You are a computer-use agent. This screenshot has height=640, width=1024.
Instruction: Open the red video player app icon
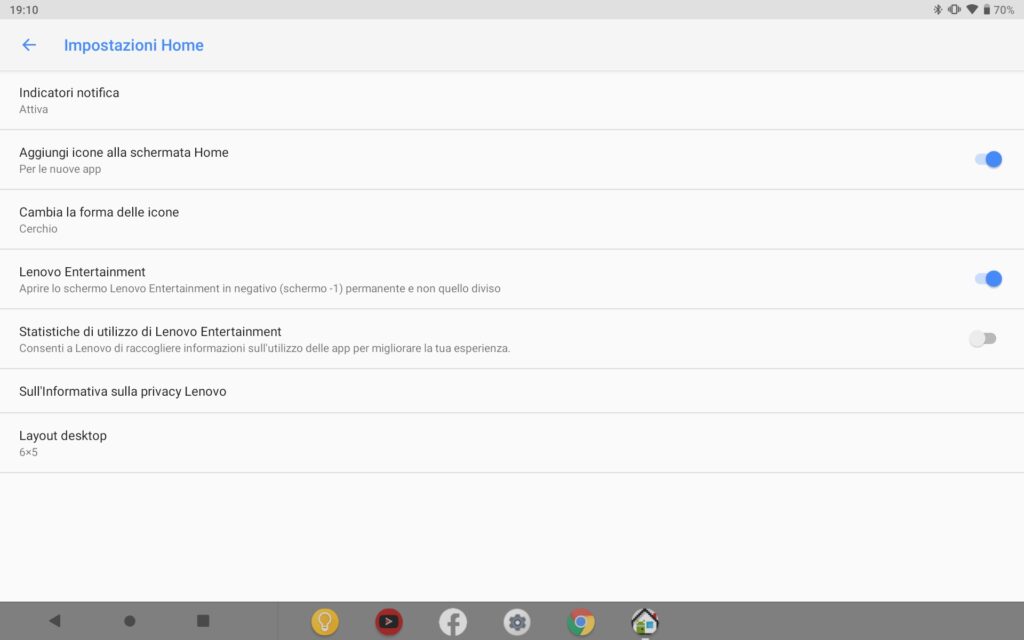coord(389,622)
